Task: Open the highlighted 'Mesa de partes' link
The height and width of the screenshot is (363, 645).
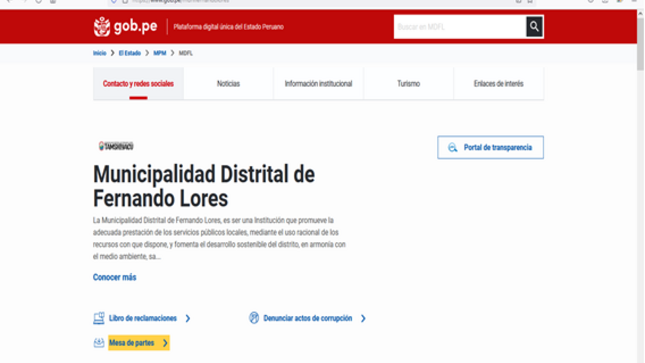Action: (139, 342)
